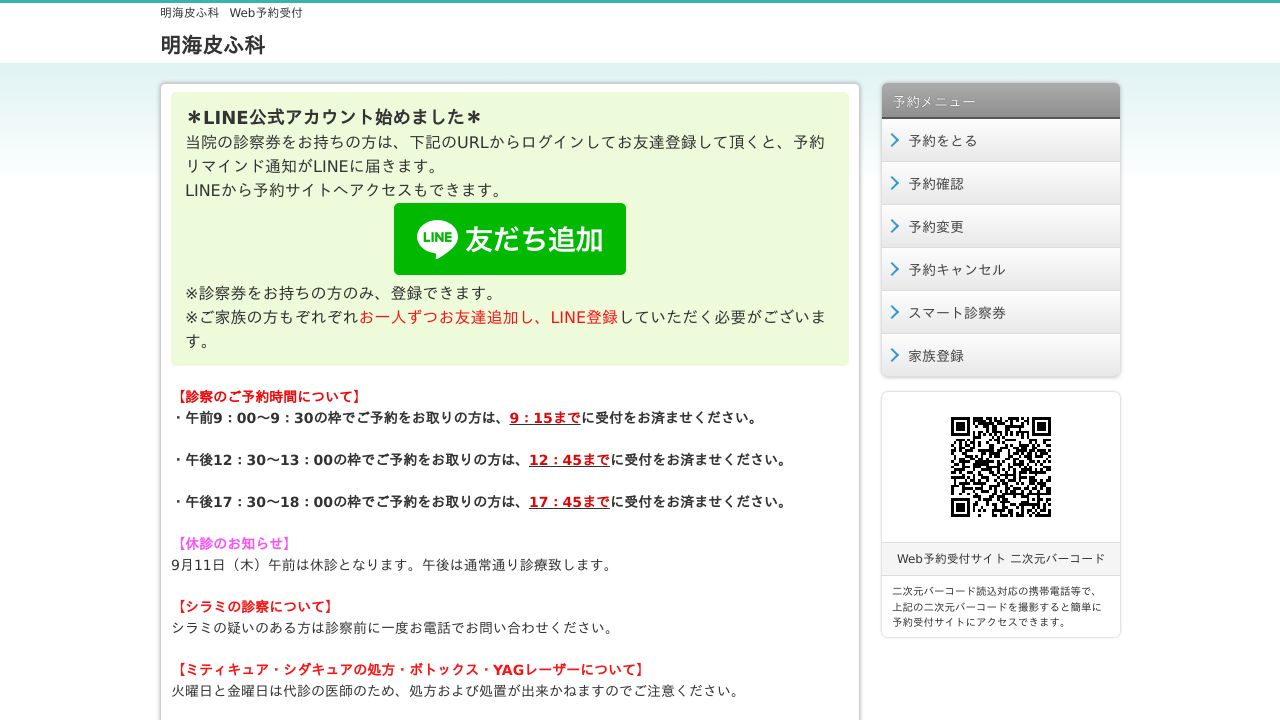Screen dimensions: 1280x720
Task: Click the chevron icon beside スマート診察券
Action: 894,312
